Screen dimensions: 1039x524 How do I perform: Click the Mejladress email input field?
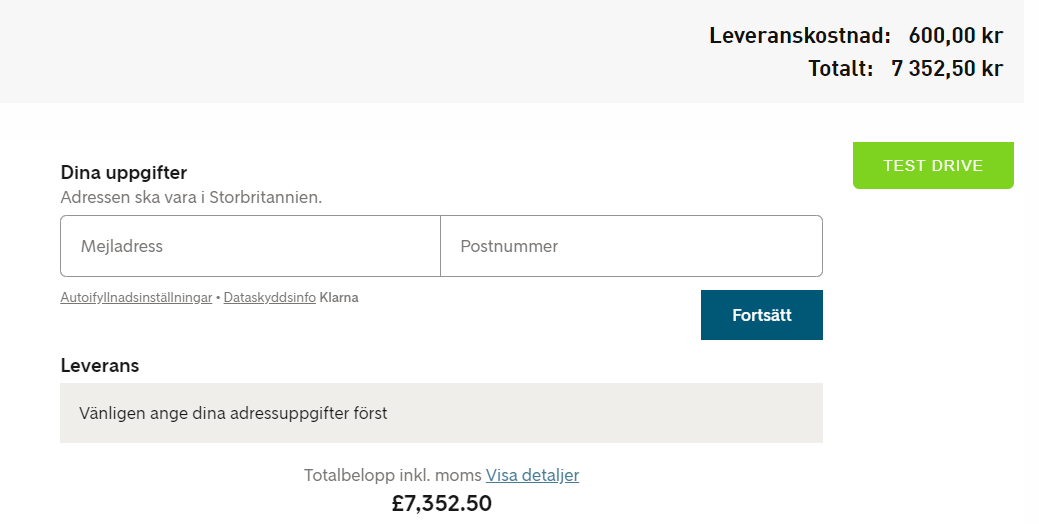(x=250, y=246)
